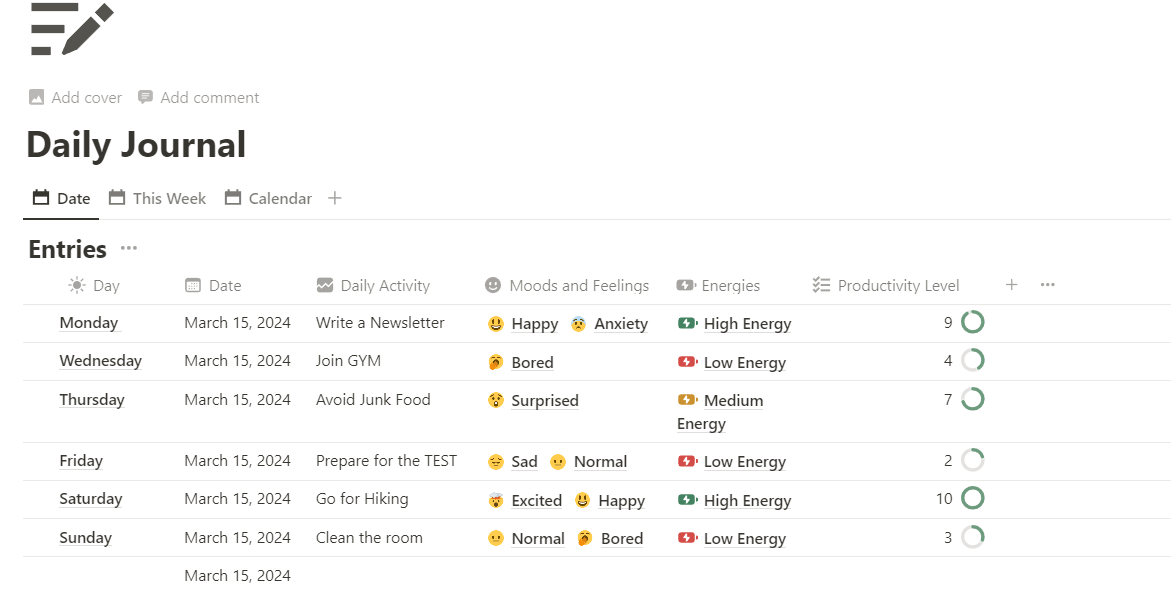The height and width of the screenshot is (591, 1171).
Task: Open the table header three-dot menu
Action: (x=1047, y=285)
